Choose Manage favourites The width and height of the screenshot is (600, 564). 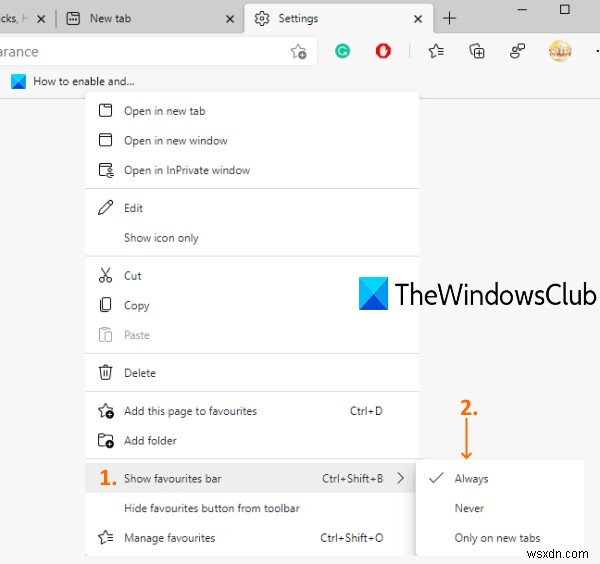pyautogui.click(x=251, y=538)
